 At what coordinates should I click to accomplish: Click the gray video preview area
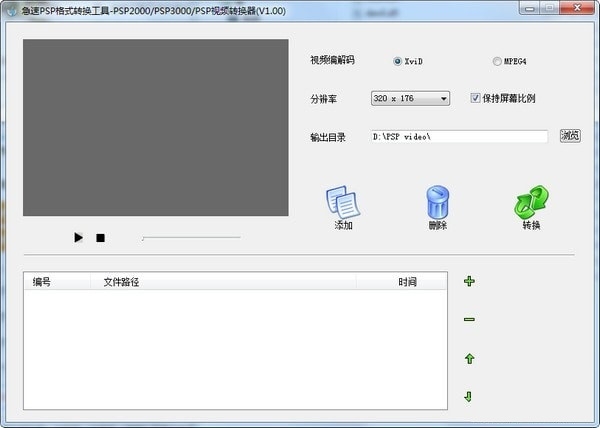(156, 127)
